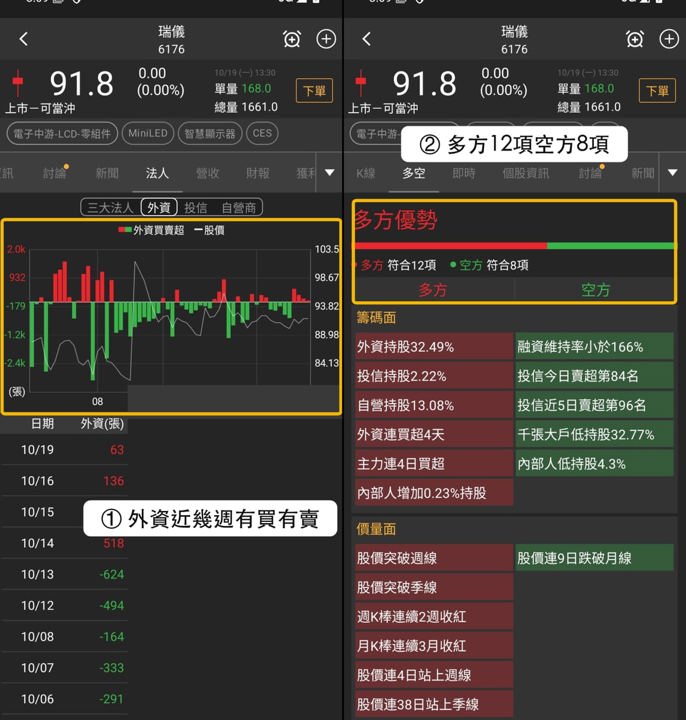Add stock to watchlist on left screen
This screenshot has height=720, width=686.
pyautogui.click(x=326, y=39)
